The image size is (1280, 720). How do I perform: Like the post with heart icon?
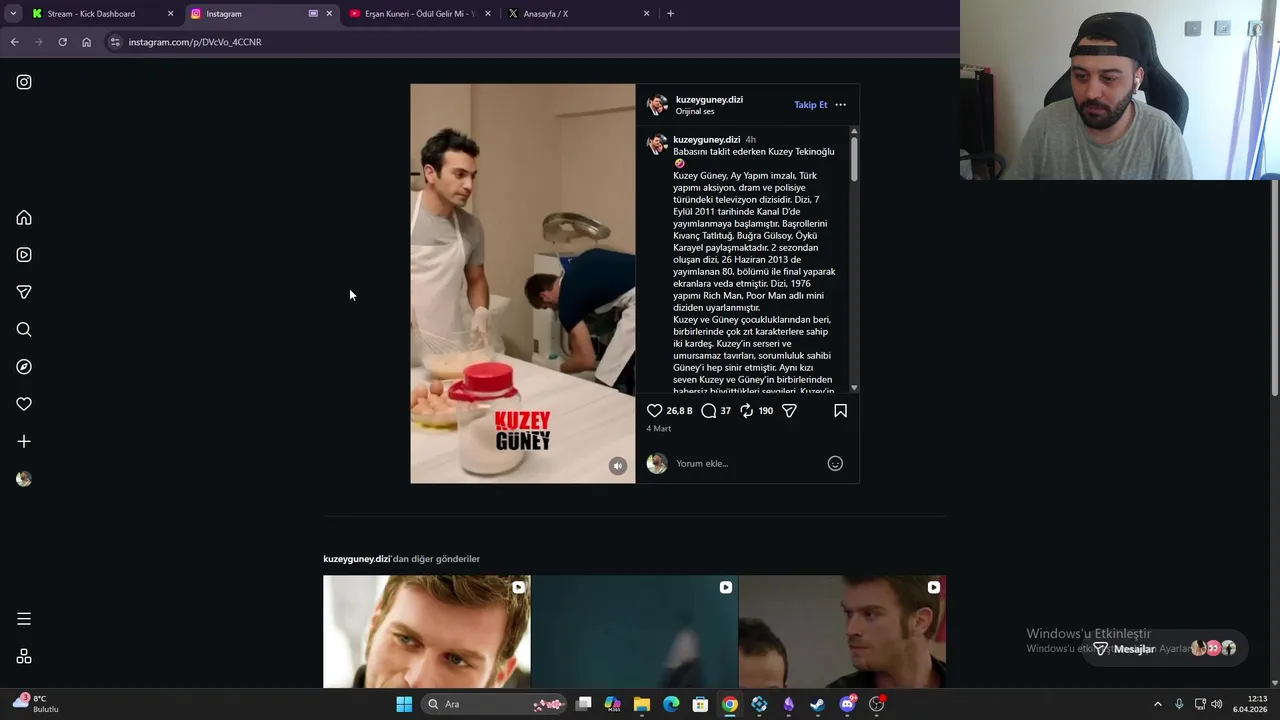pos(654,411)
